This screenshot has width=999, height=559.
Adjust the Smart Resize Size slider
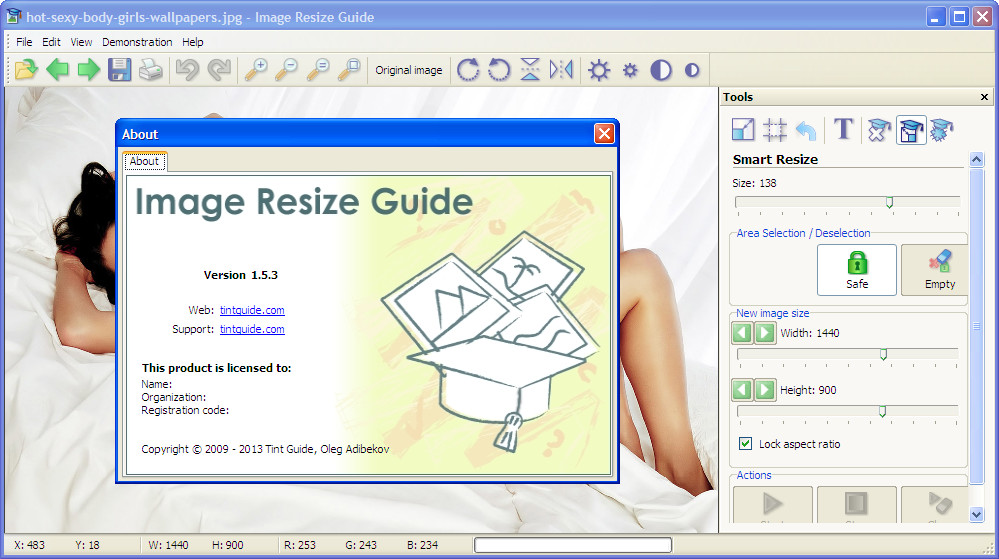click(x=889, y=203)
